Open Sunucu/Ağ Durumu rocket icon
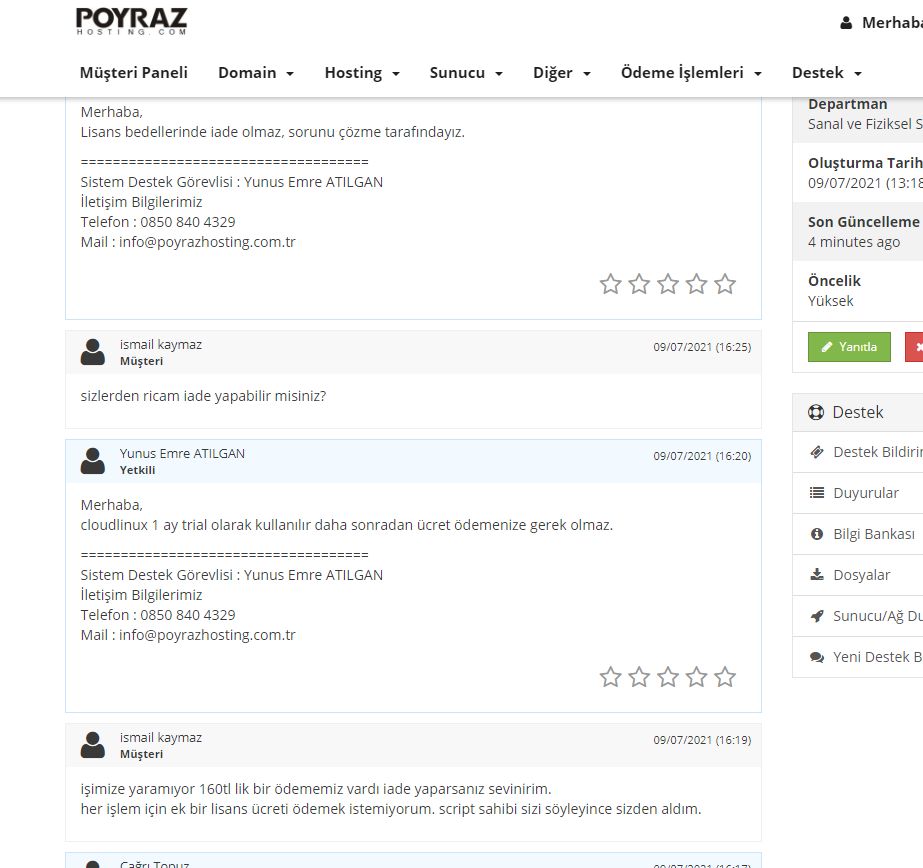 tap(816, 616)
